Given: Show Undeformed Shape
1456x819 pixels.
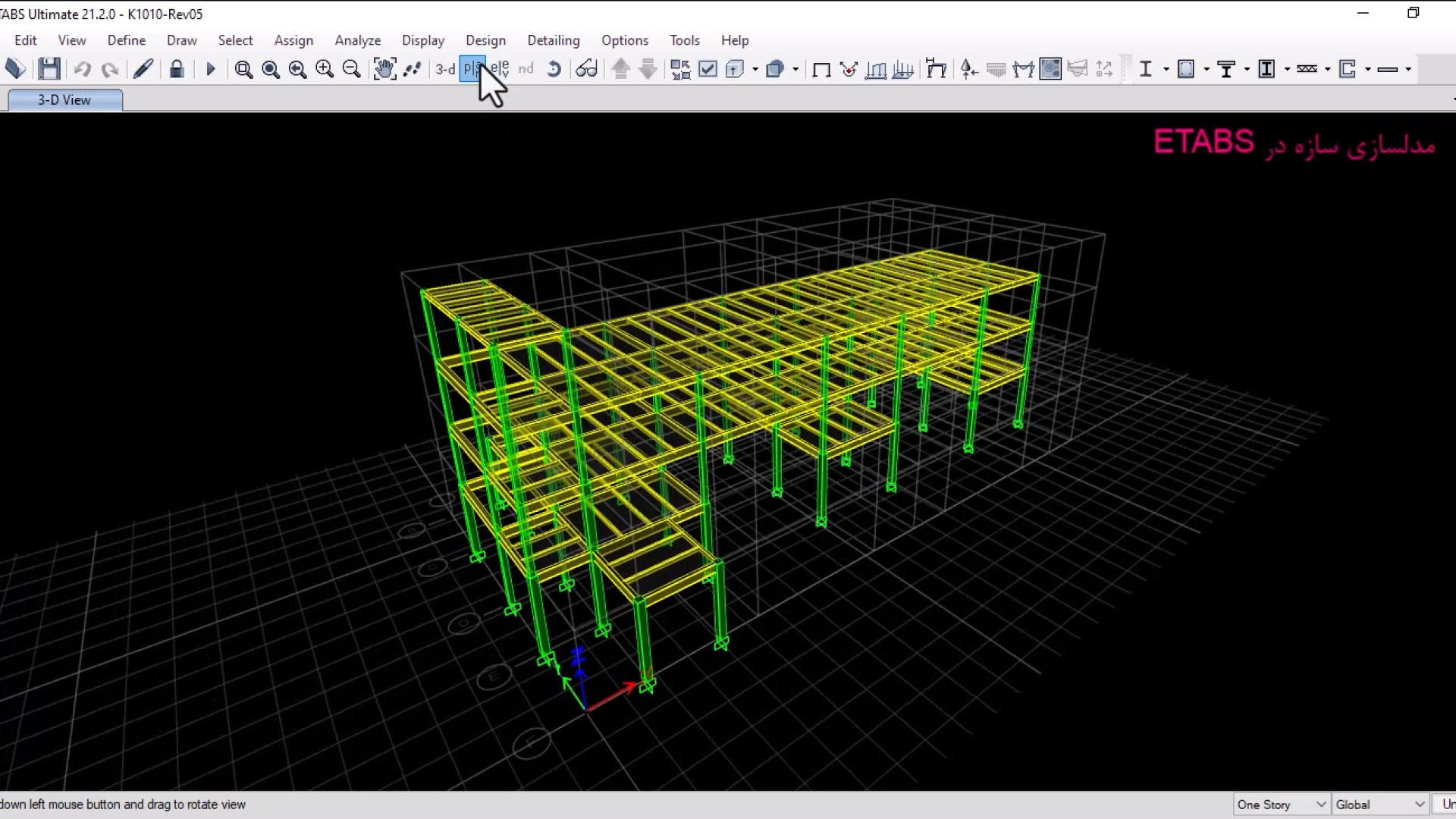Looking at the screenshot, I should coord(821,71).
